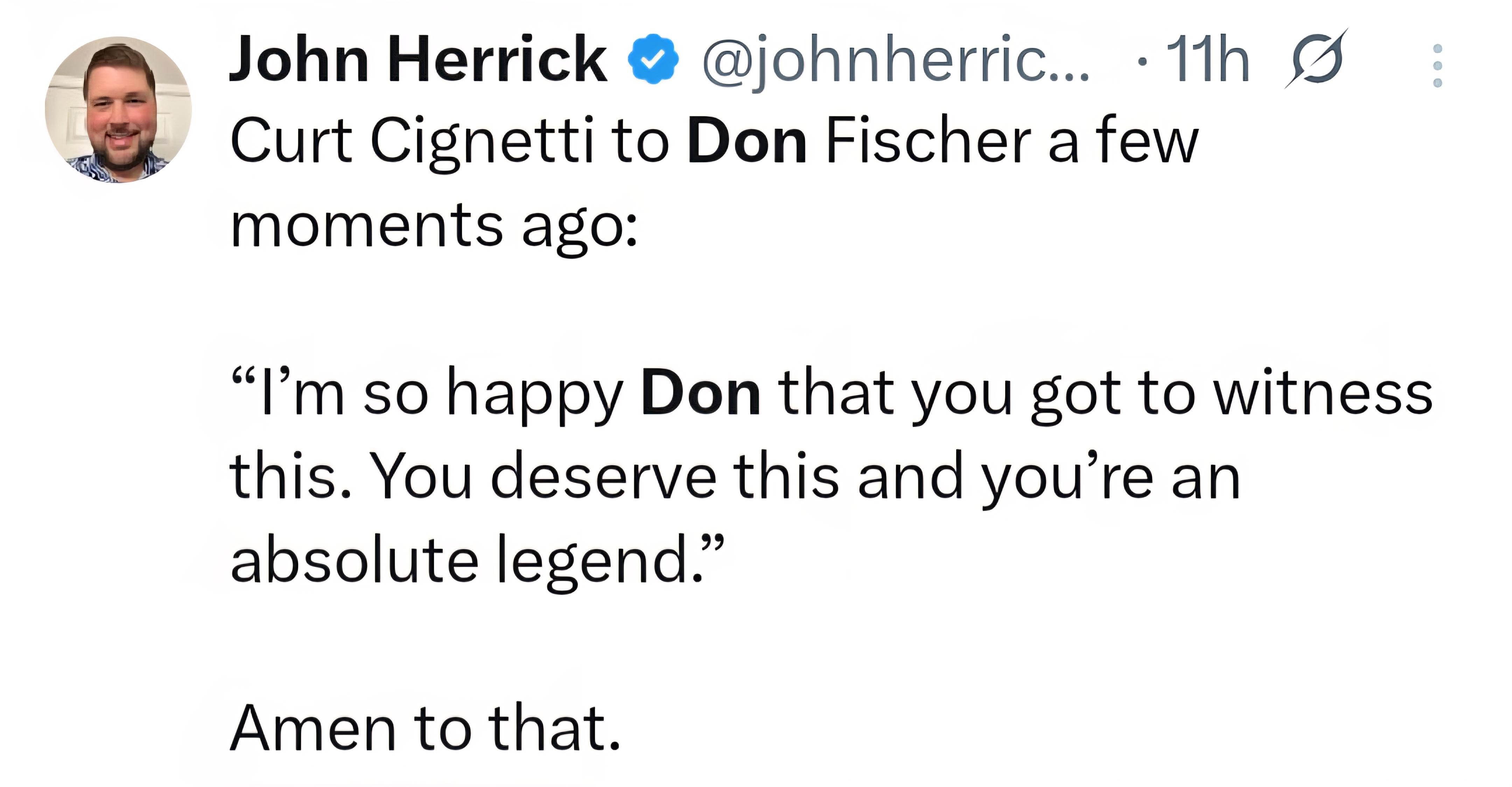The width and height of the screenshot is (1512, 787).
Task: Click the "moments ago:" text
Action: click(434, 226)
